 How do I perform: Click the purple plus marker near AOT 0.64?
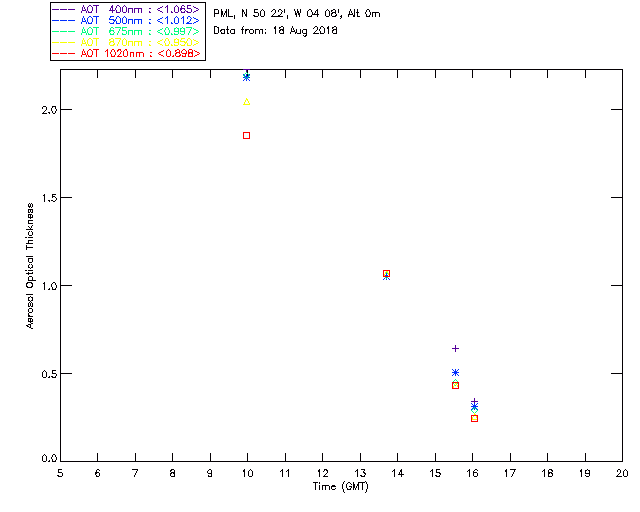click(x=456, y=348)
